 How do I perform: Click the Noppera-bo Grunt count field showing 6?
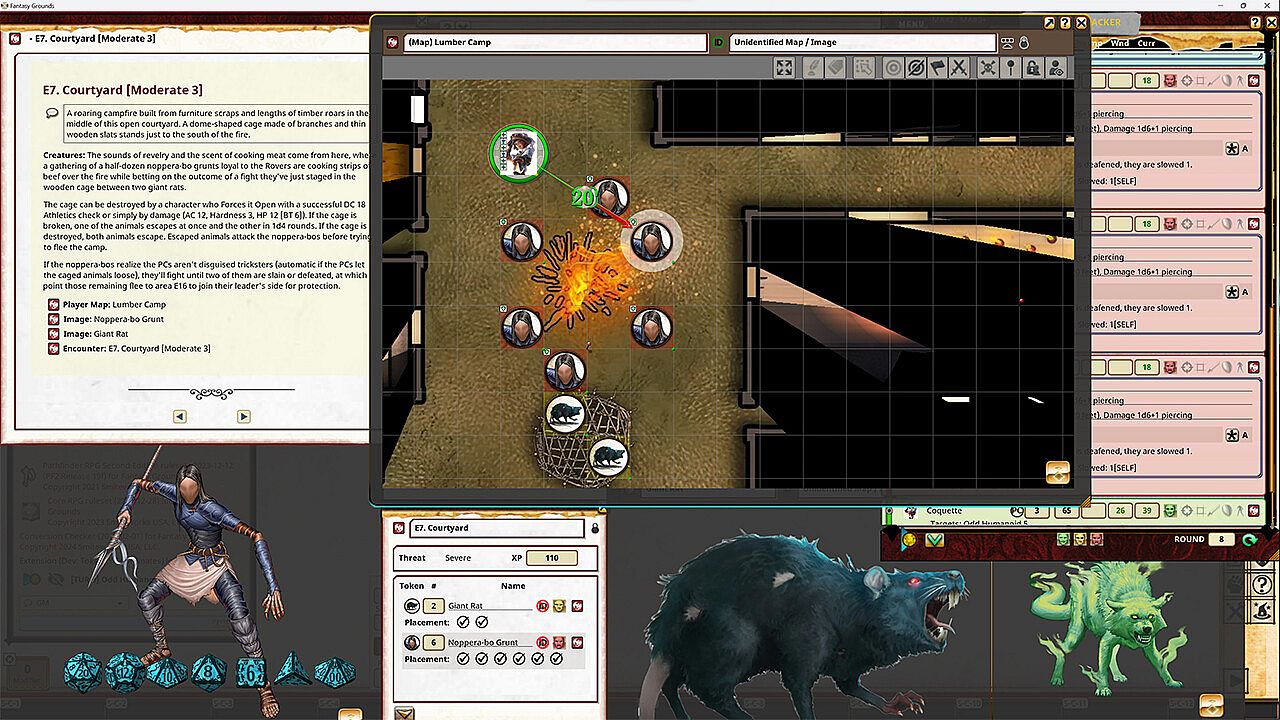(x=434, y=642)
